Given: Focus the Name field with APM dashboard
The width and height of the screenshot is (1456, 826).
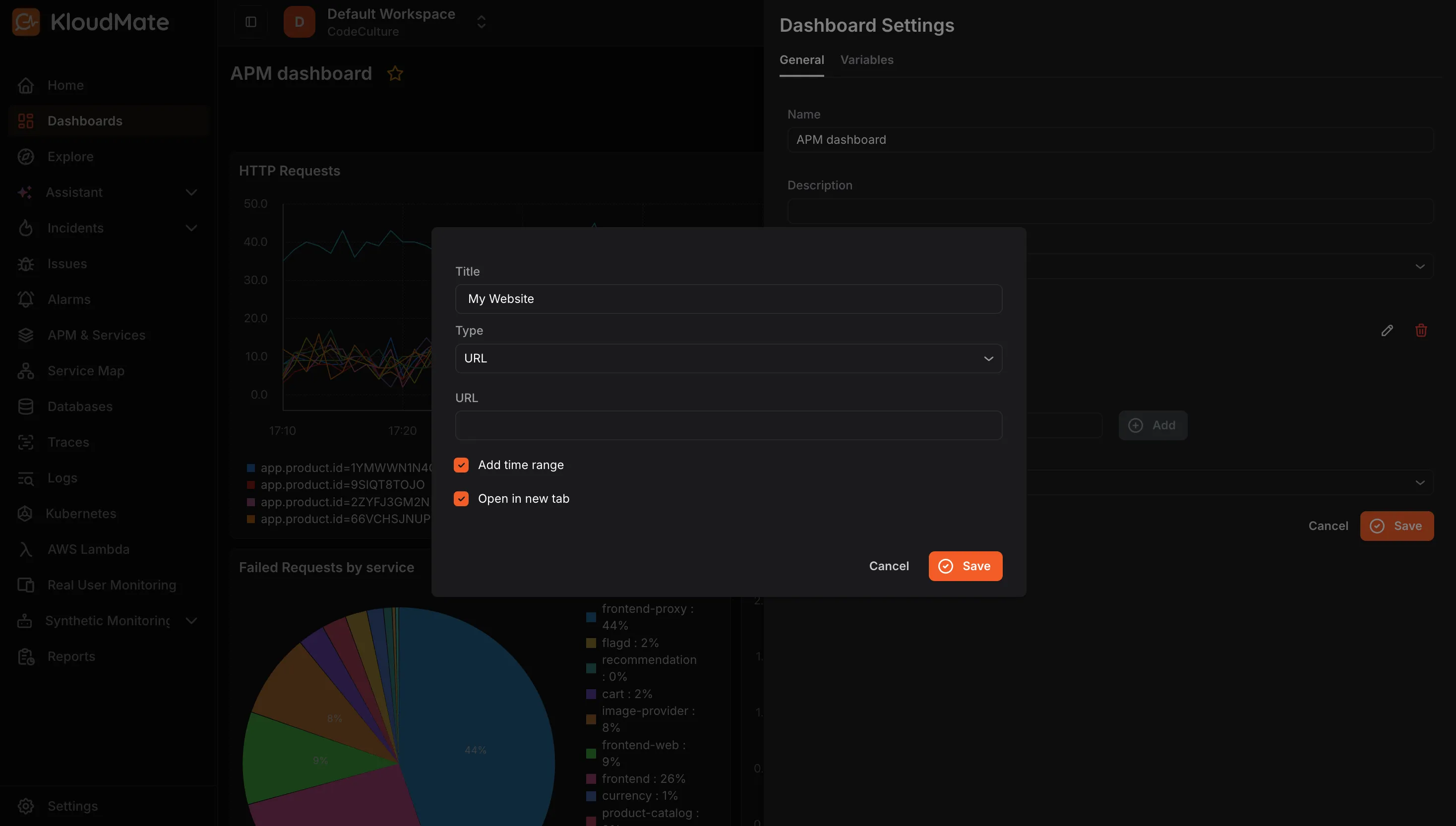Looking at the screenshot, I should point(1110,139).
